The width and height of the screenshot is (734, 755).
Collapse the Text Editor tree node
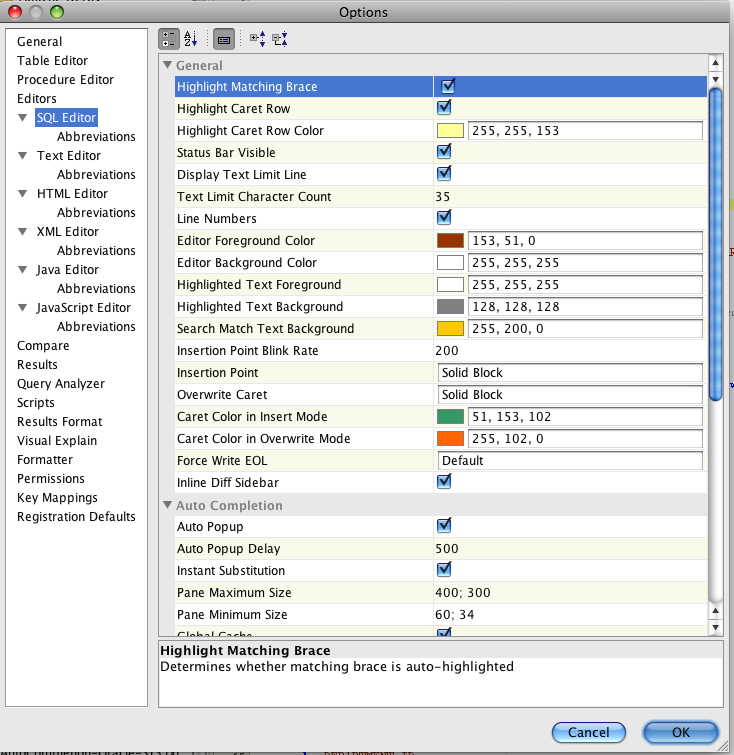click(x=22, y=156)
